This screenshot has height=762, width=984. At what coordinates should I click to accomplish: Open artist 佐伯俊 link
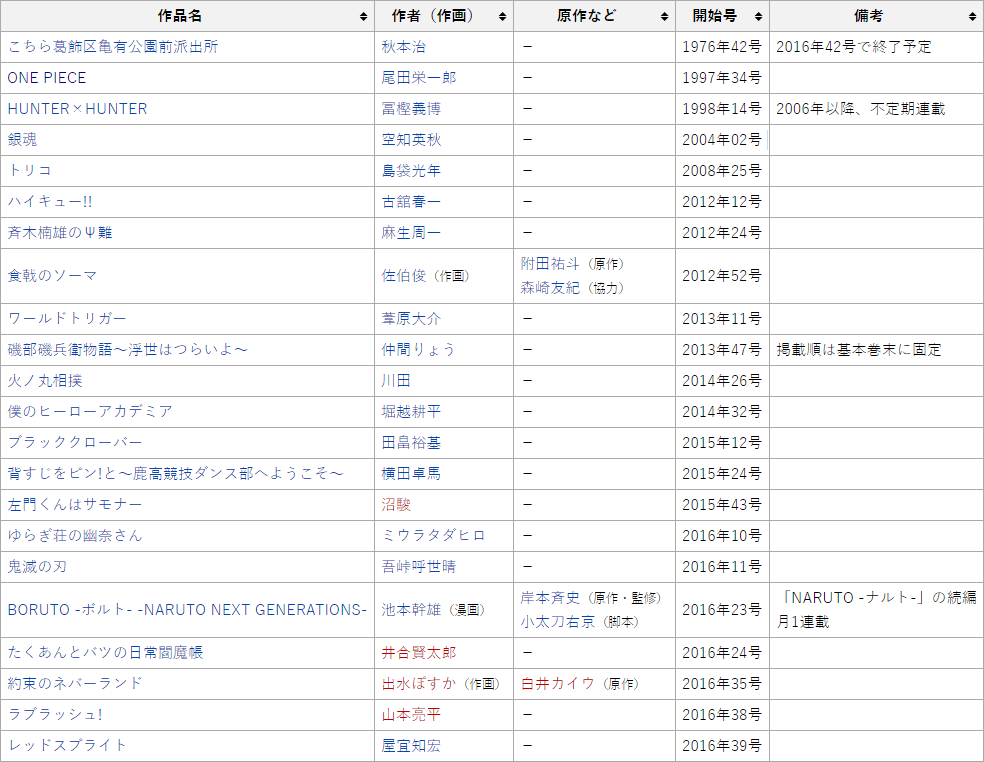(x=404, y=276)
